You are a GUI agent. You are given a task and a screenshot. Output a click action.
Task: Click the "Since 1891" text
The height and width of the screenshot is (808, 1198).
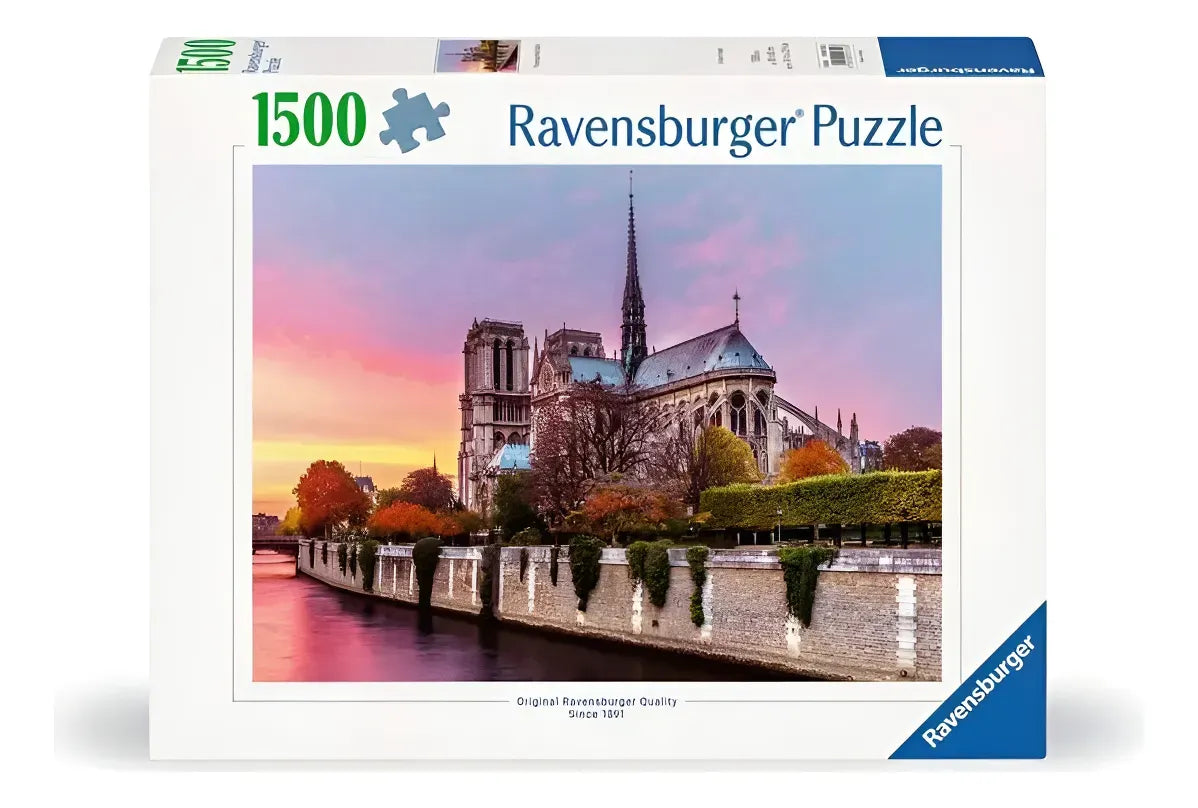coord(596,714)
